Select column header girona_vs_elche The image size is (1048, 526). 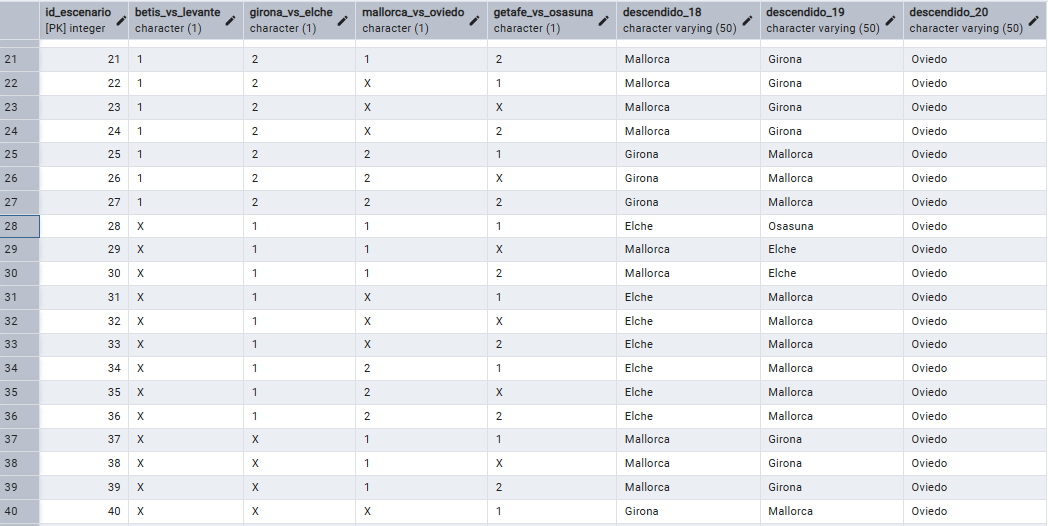pos(299,20)
